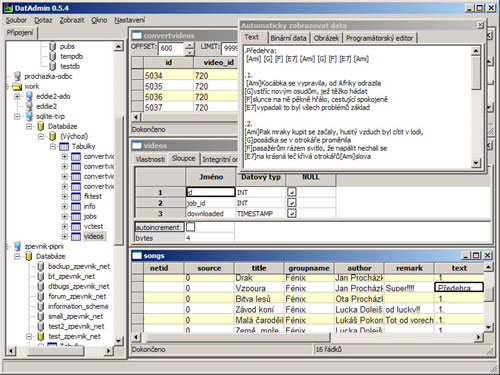Image resolution: width=500 pixels, height=375 pixels.
Task: Open the Zobrazit menu
Action: [72, 20]
